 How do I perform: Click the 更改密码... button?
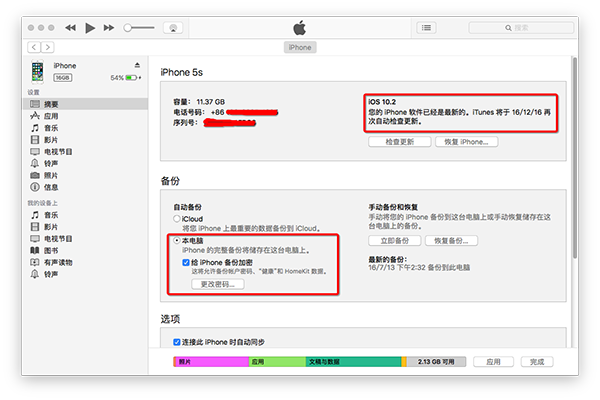pos(218,284)
